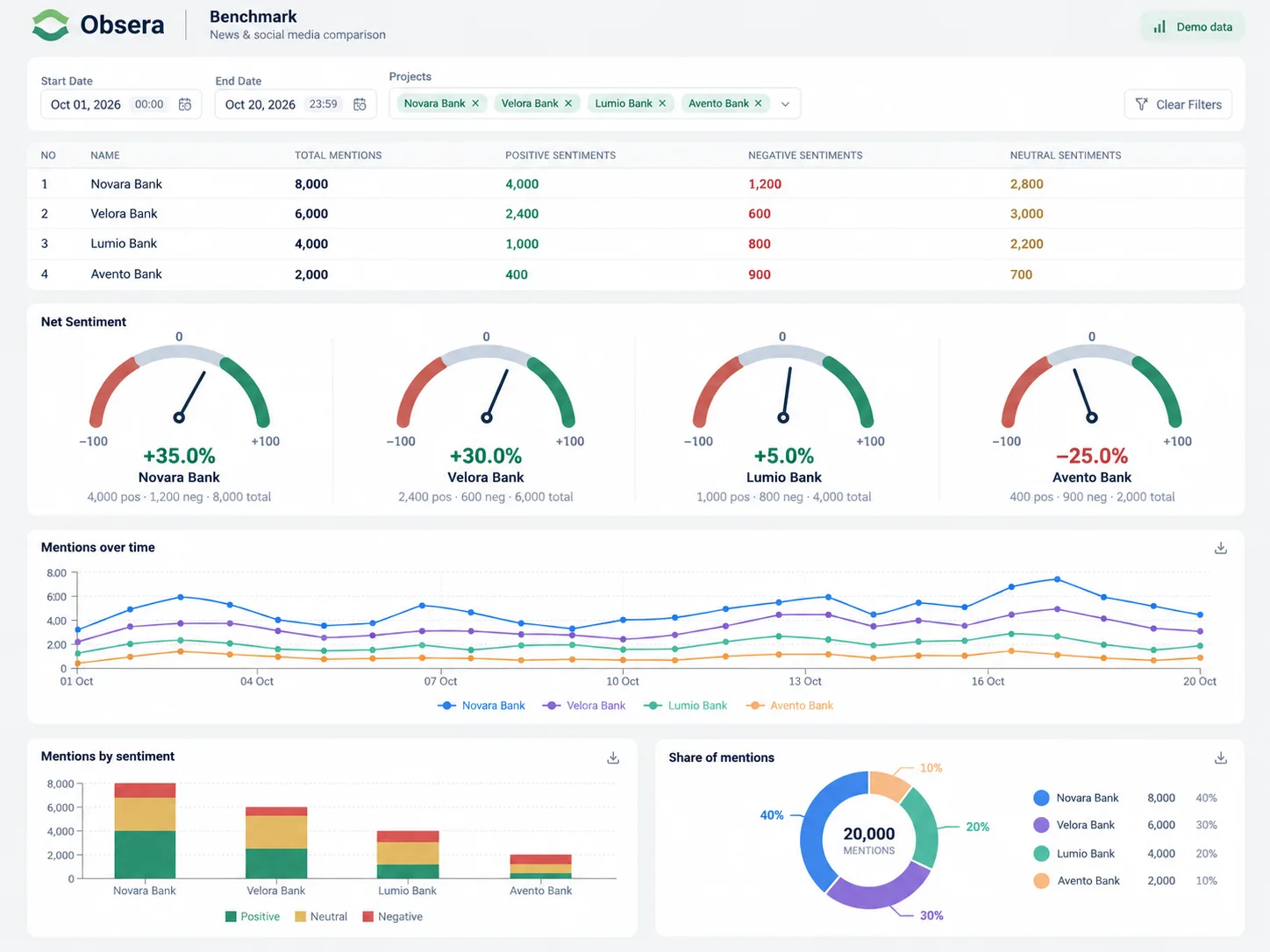Remove the Velora Bank project tag
Image resolution: width=1270 pixels, height=952 pixels.
coord(568,103)
